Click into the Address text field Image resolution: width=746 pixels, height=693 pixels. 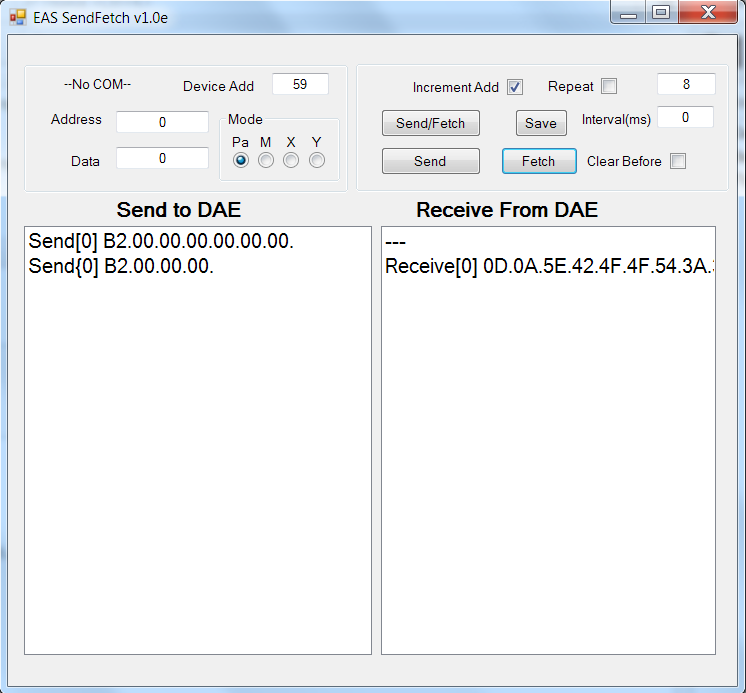click(162, 122)
